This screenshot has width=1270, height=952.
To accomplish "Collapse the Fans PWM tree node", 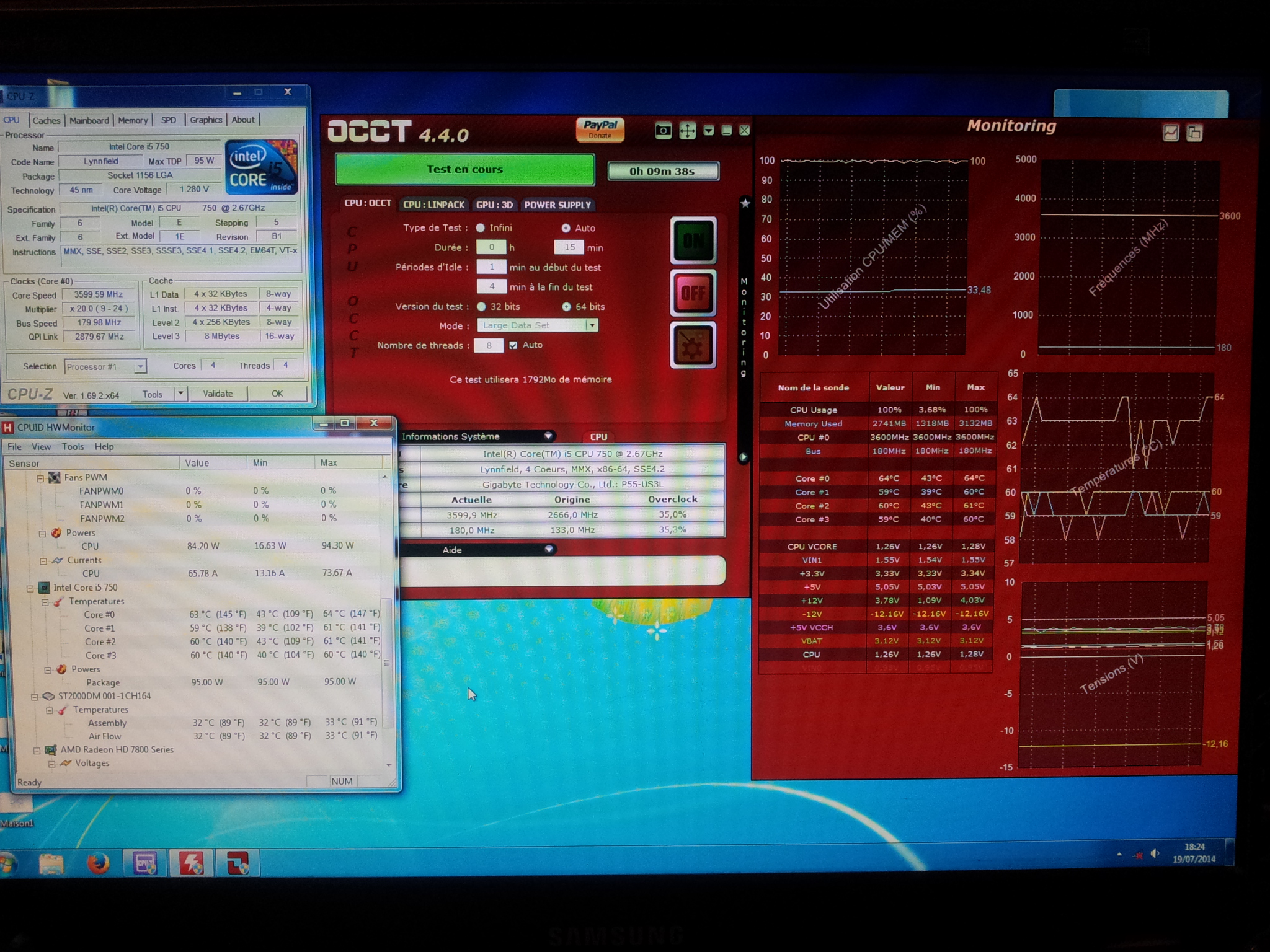I will coord(40,478).
